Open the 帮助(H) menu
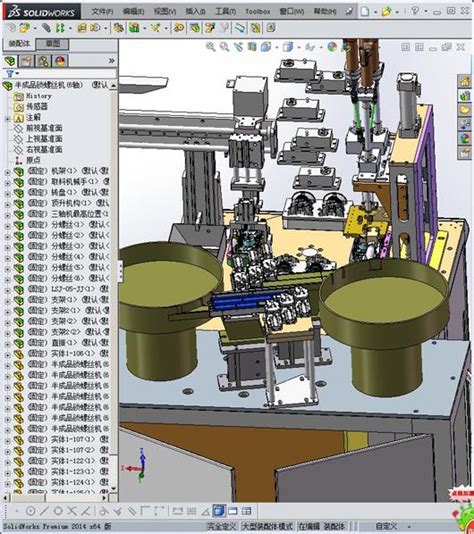474x534 pixels. click(325, 12)
